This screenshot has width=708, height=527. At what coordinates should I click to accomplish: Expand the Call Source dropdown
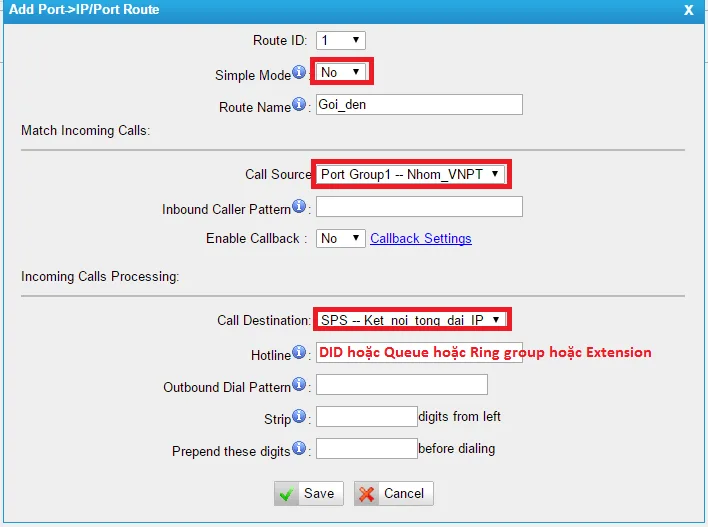410,174
